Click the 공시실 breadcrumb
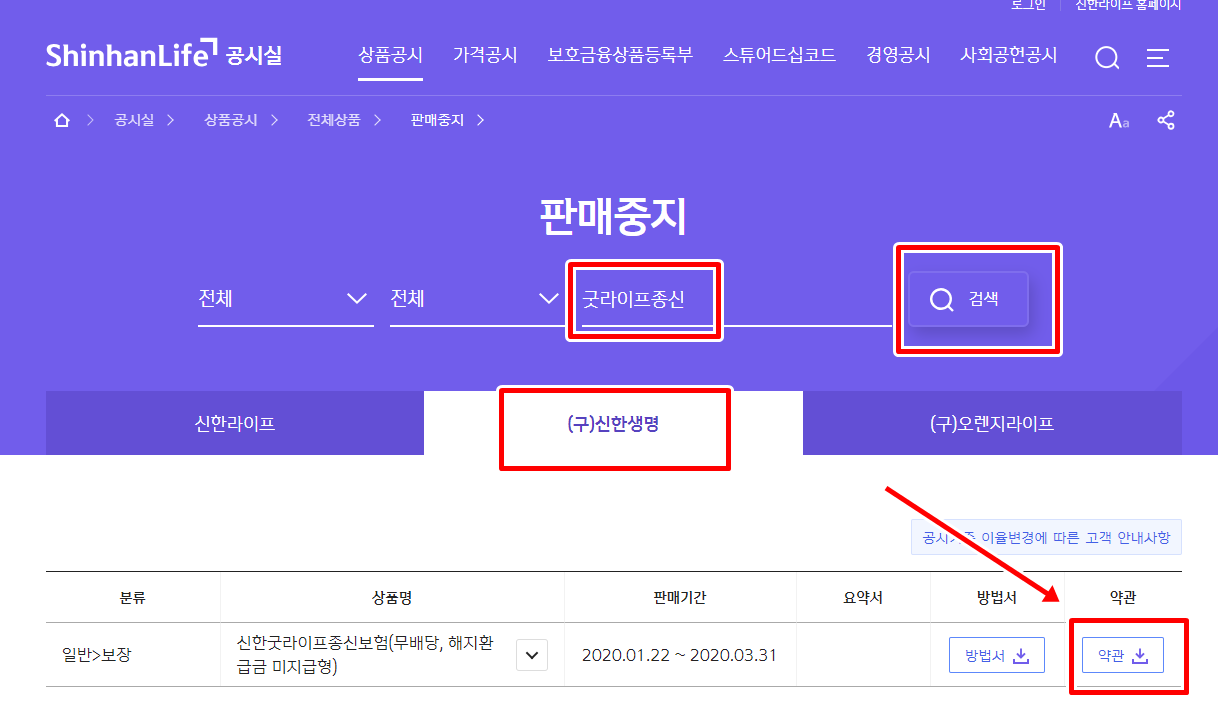Screen dimensions: 1218x717 (134, 120)
